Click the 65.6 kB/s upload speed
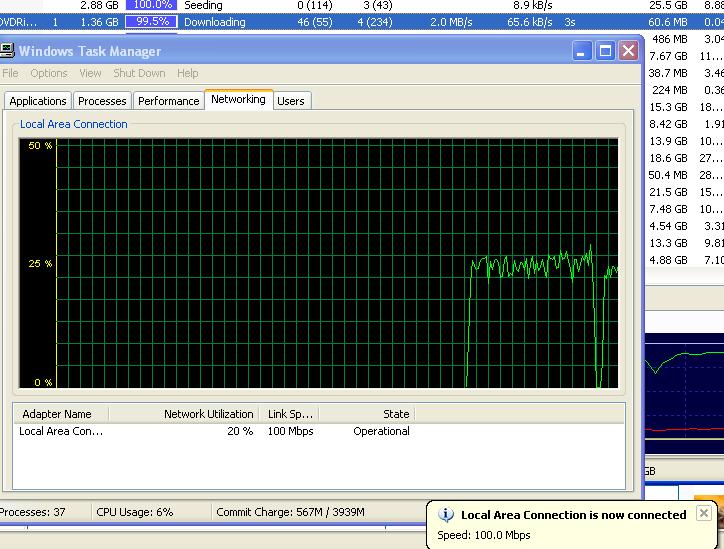The width and height of the screenshot is (724, 549). (530, 22)
